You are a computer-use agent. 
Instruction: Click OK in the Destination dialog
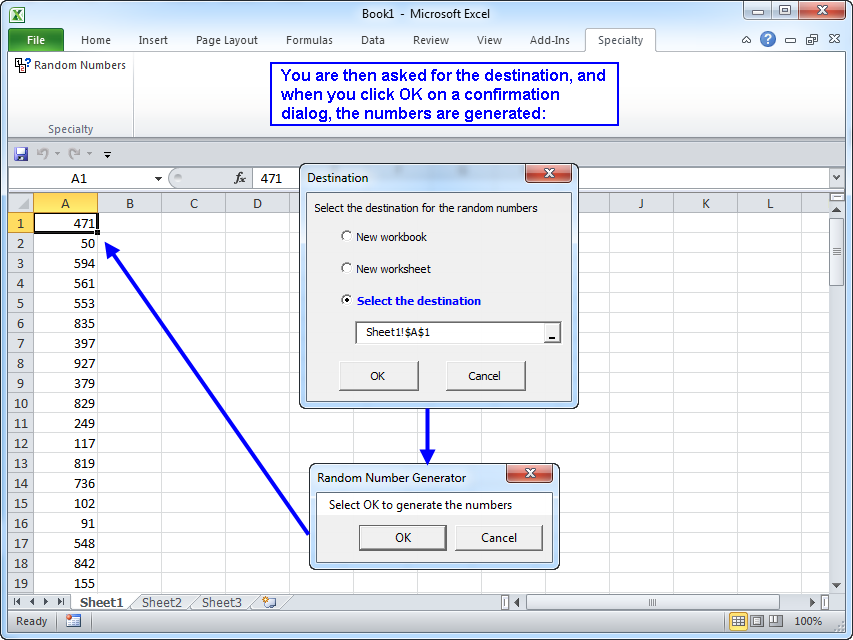point(377,376)
